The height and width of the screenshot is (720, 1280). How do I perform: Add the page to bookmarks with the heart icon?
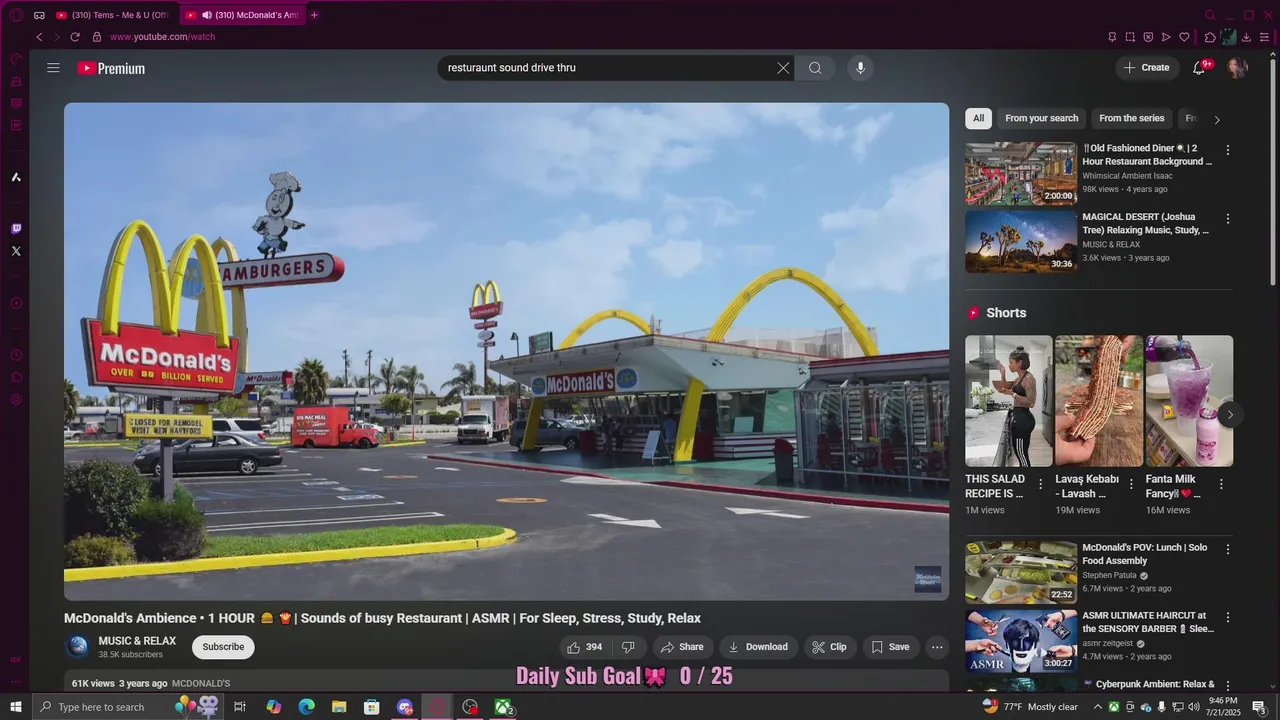[x=1184, y=37]
